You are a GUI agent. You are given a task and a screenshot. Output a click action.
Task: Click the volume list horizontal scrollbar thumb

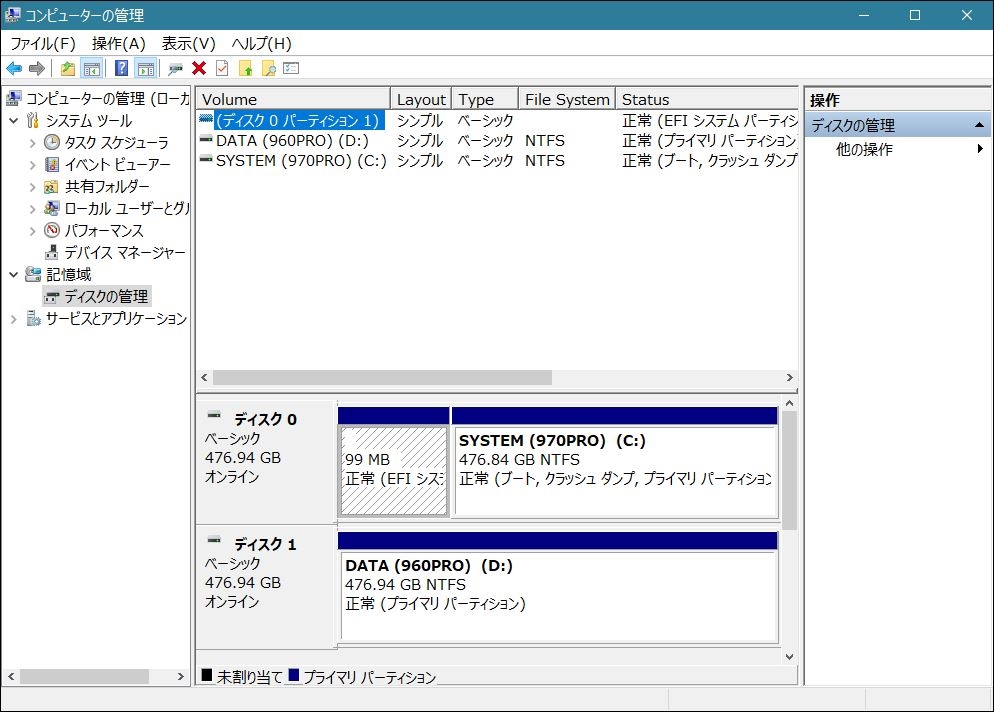click(382, 378)
